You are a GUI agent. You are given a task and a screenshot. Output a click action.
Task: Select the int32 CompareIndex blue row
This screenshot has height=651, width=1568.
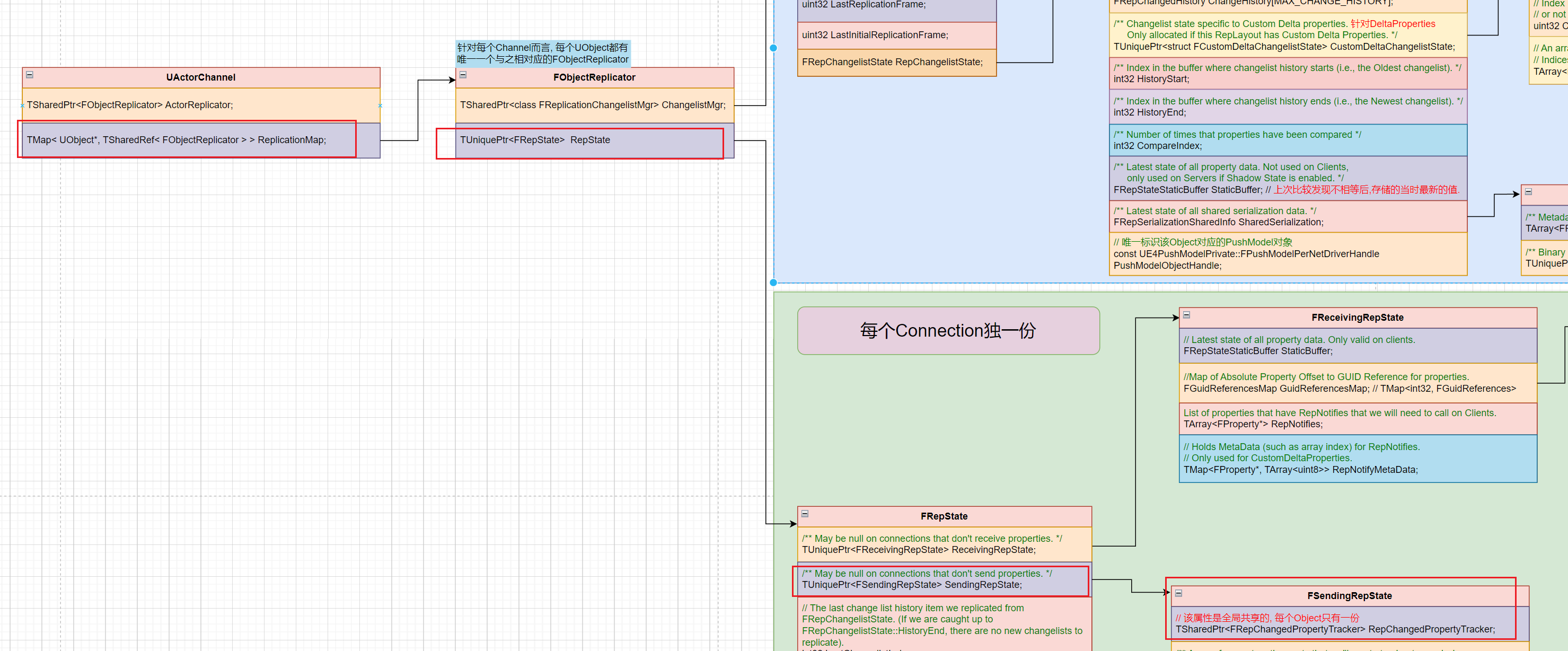[1288, 140]
